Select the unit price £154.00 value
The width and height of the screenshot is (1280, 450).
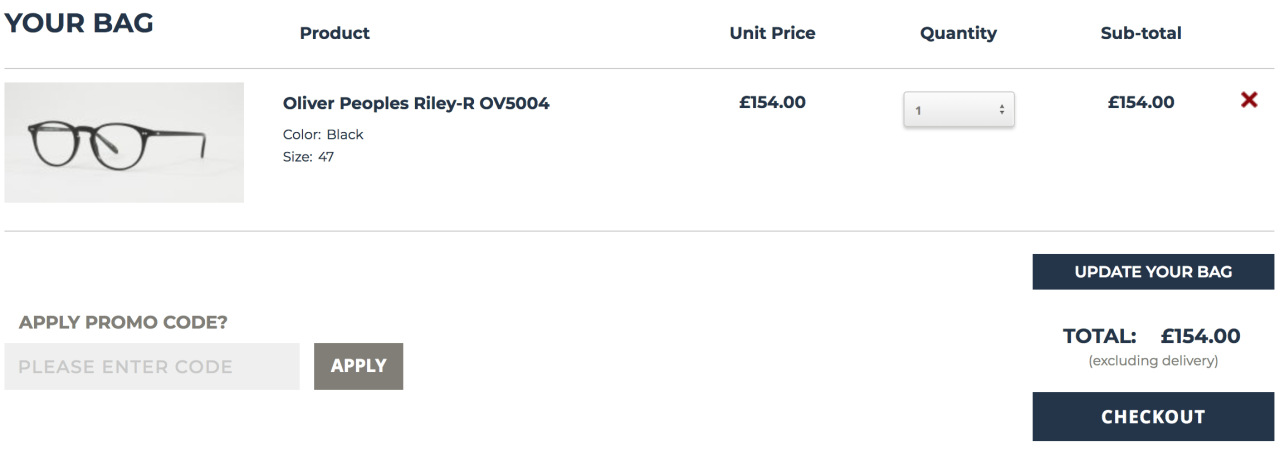pyautogui.click(x=772, y=102)
